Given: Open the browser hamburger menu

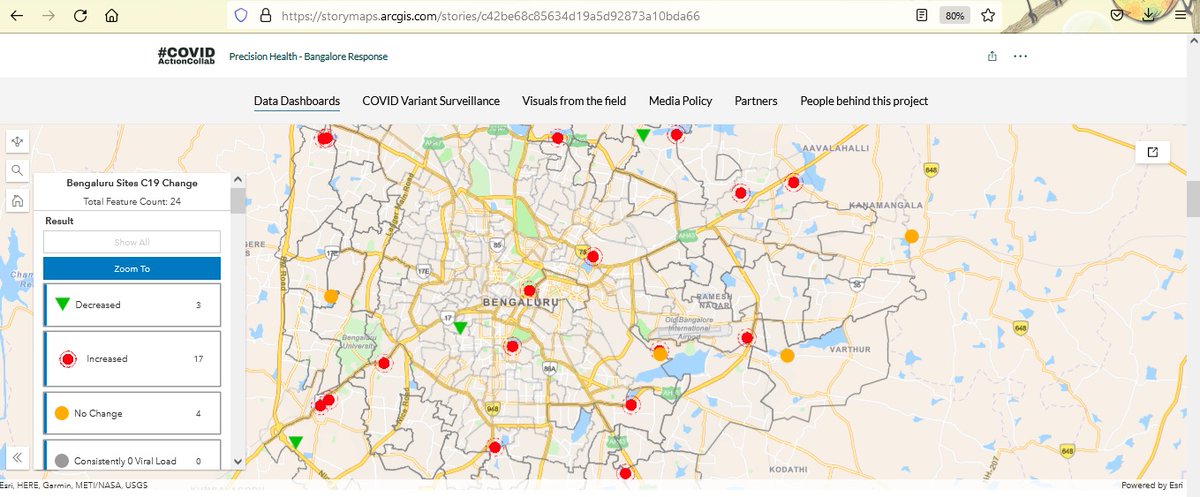Looking at the screenshot, I should (1182, 16).
